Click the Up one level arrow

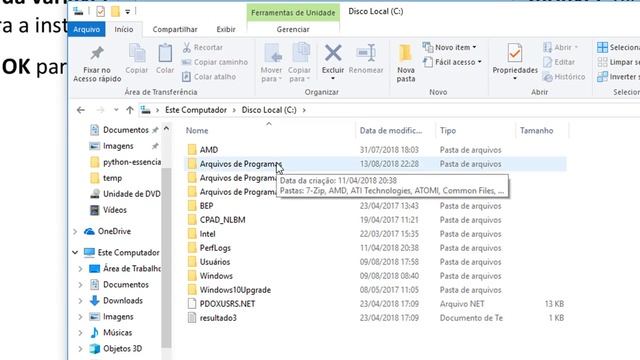point(130,110)
